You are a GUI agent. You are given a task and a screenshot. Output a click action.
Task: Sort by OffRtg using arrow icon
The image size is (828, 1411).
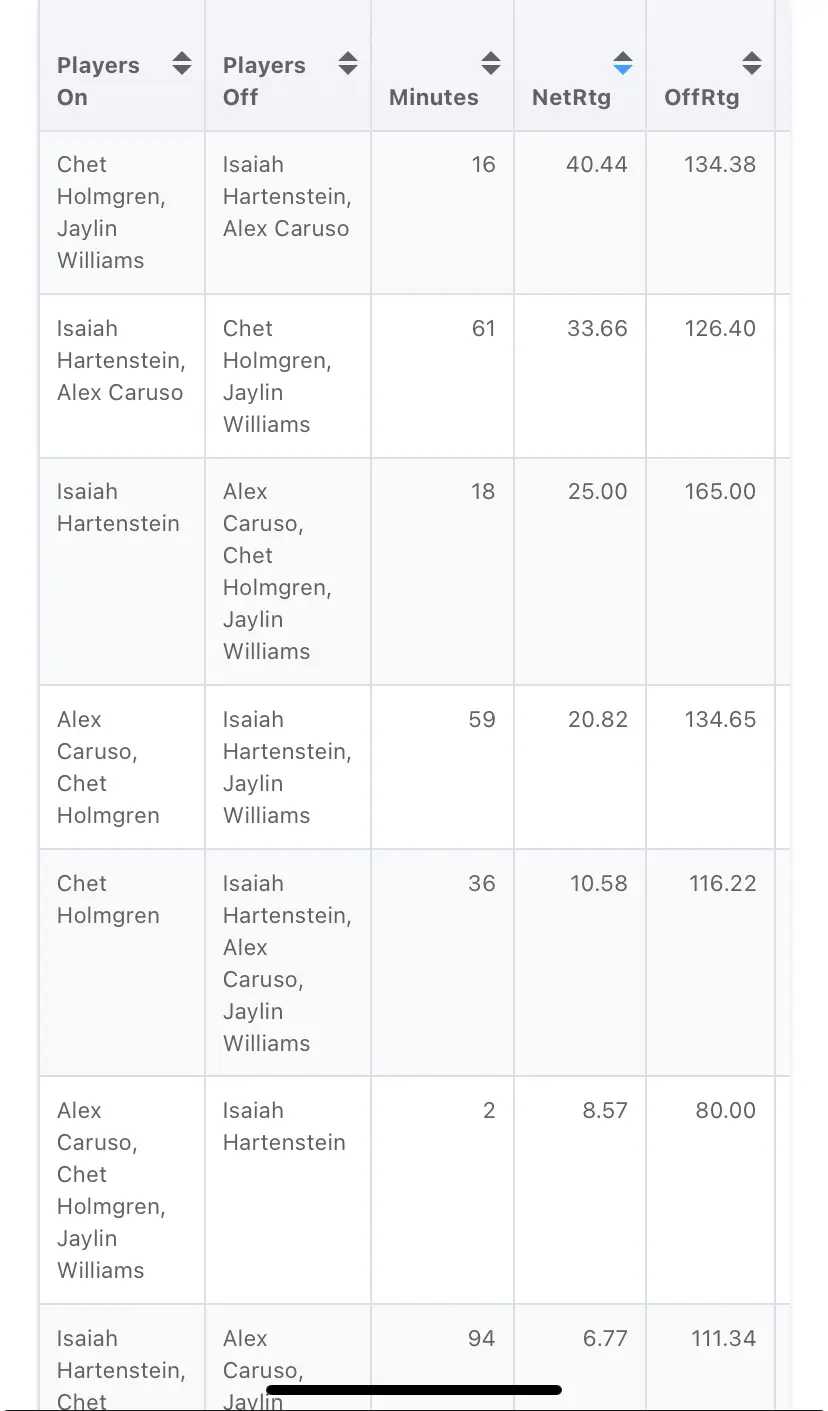coord(751,64)
